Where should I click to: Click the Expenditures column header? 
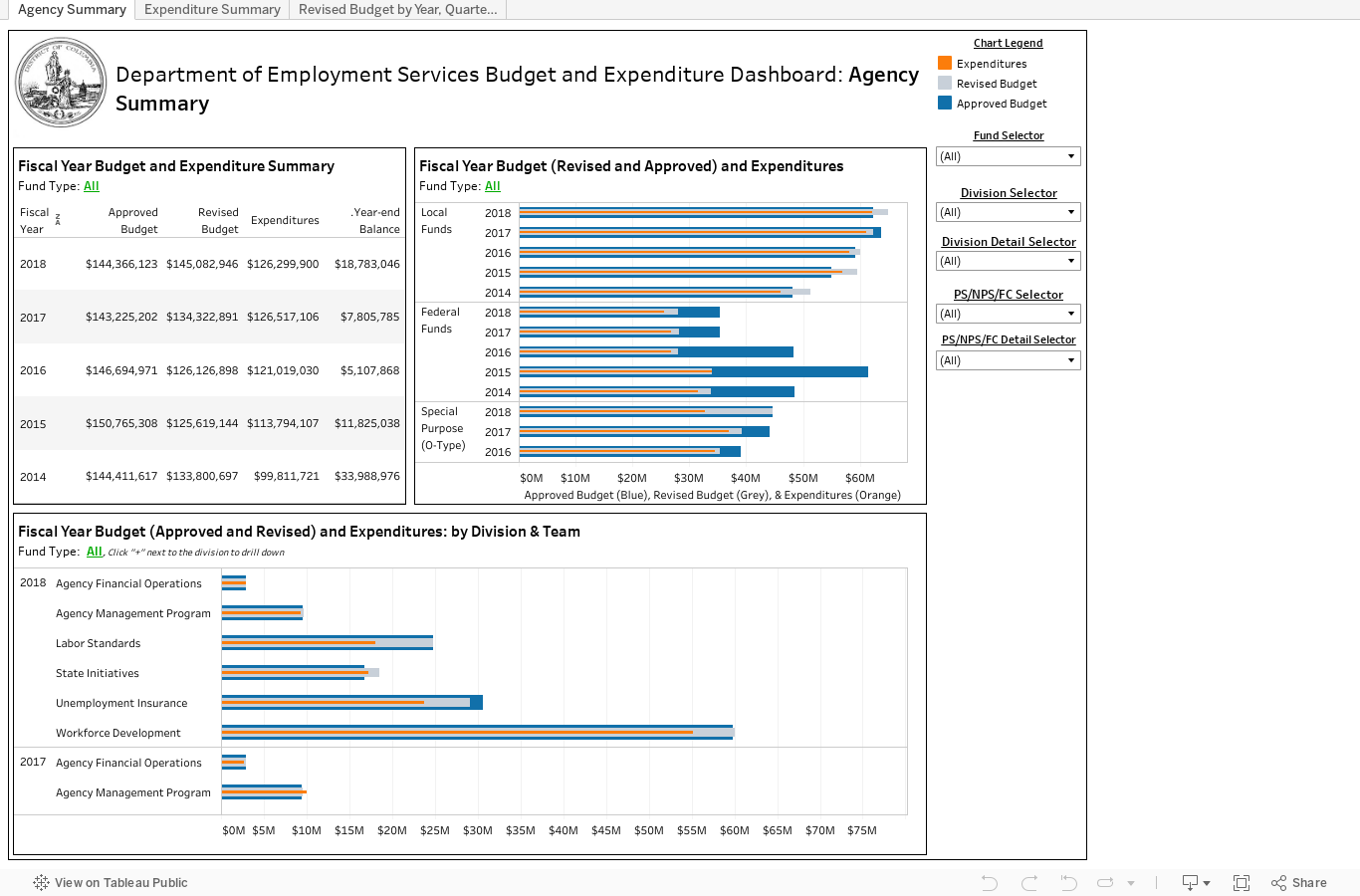[x=285, y=220]
